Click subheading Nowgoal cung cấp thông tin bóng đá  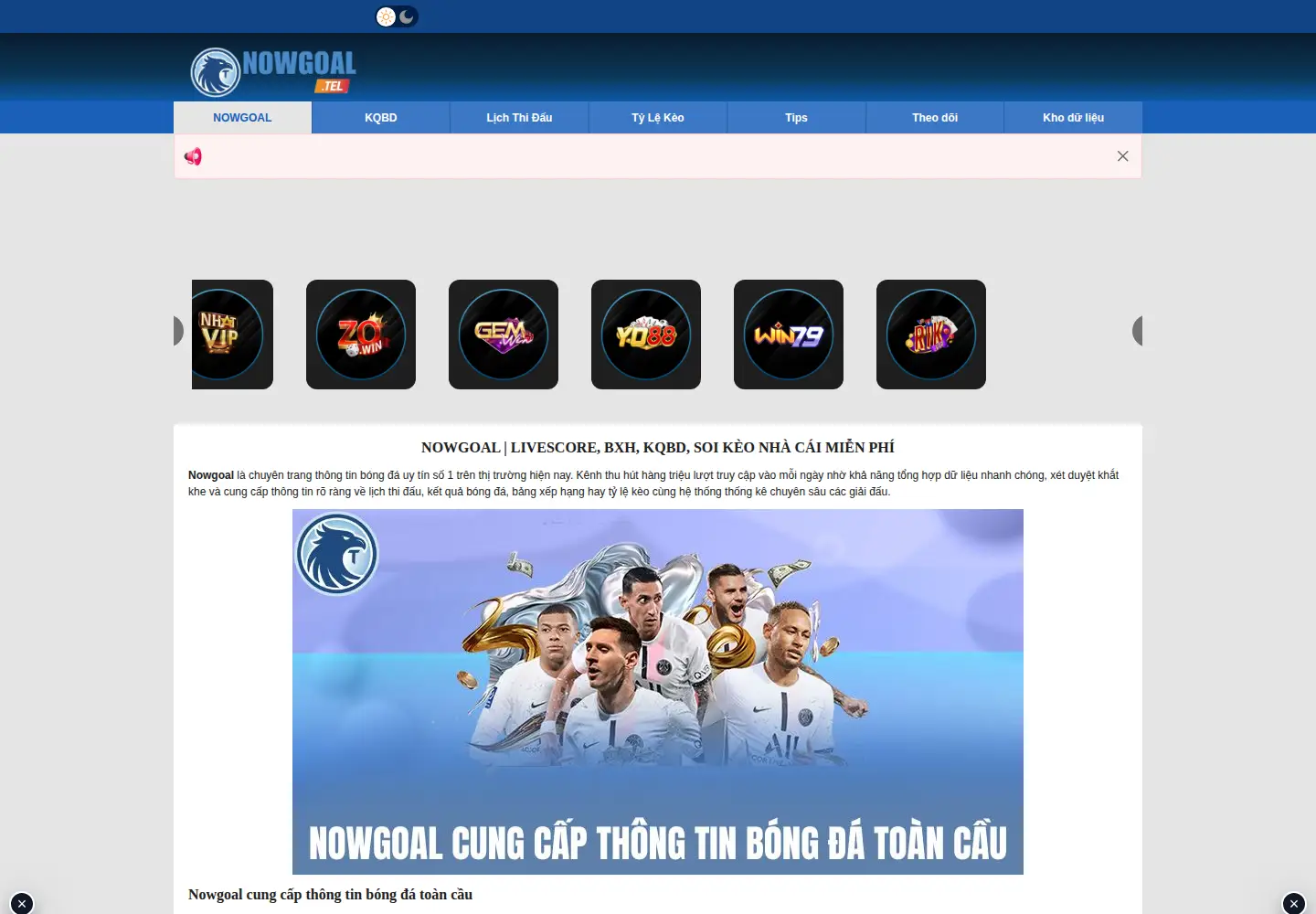(330, 895)
